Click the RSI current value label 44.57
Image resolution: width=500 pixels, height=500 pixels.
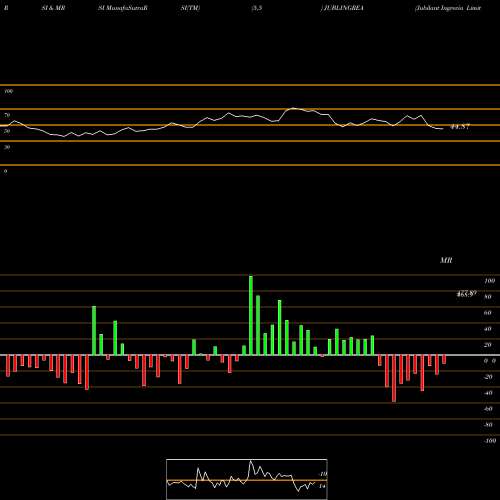click(x=460, y=127)
